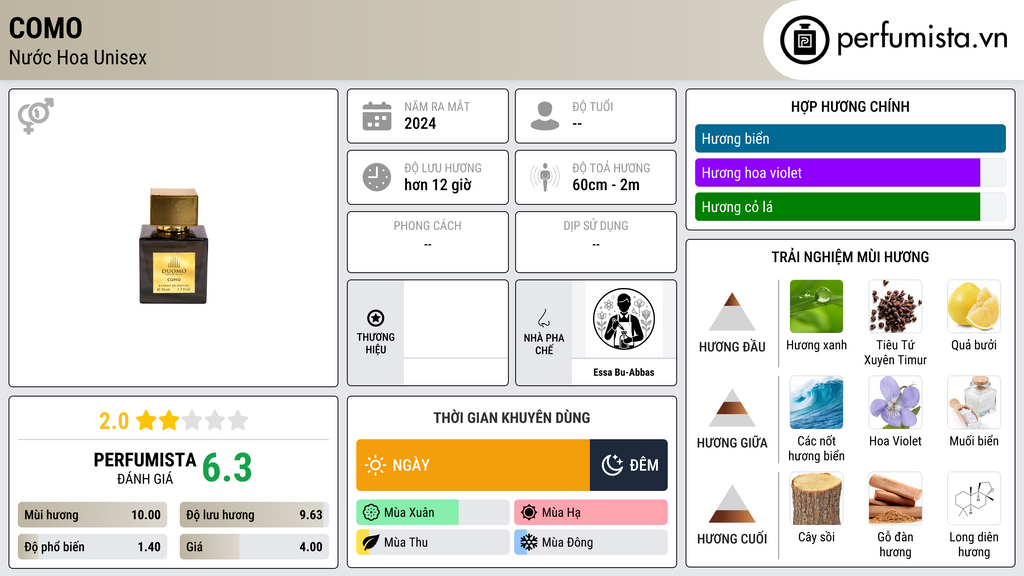1024x576 pixels.
Task: Open the Muối biển sea salt image
Action: [x=974, y=402]
